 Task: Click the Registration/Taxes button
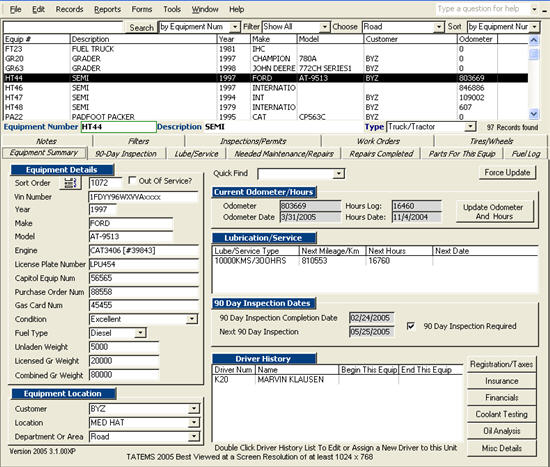click(x=502, y=364)
